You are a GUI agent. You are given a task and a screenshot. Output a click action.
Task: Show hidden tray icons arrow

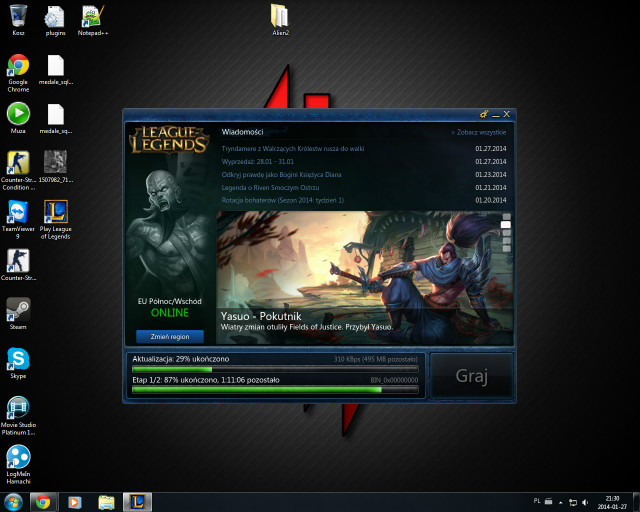click(x=561, y=503)
